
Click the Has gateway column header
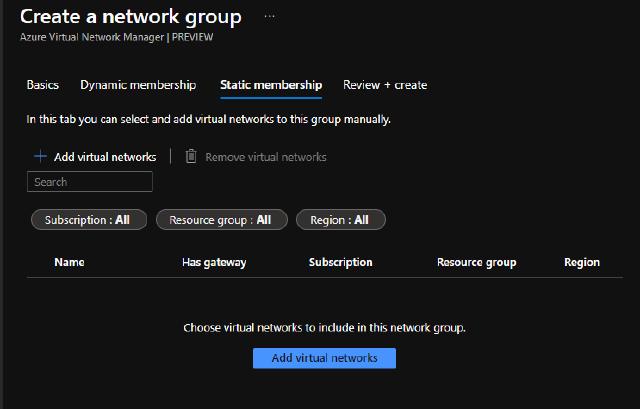[x=214, y=262]
